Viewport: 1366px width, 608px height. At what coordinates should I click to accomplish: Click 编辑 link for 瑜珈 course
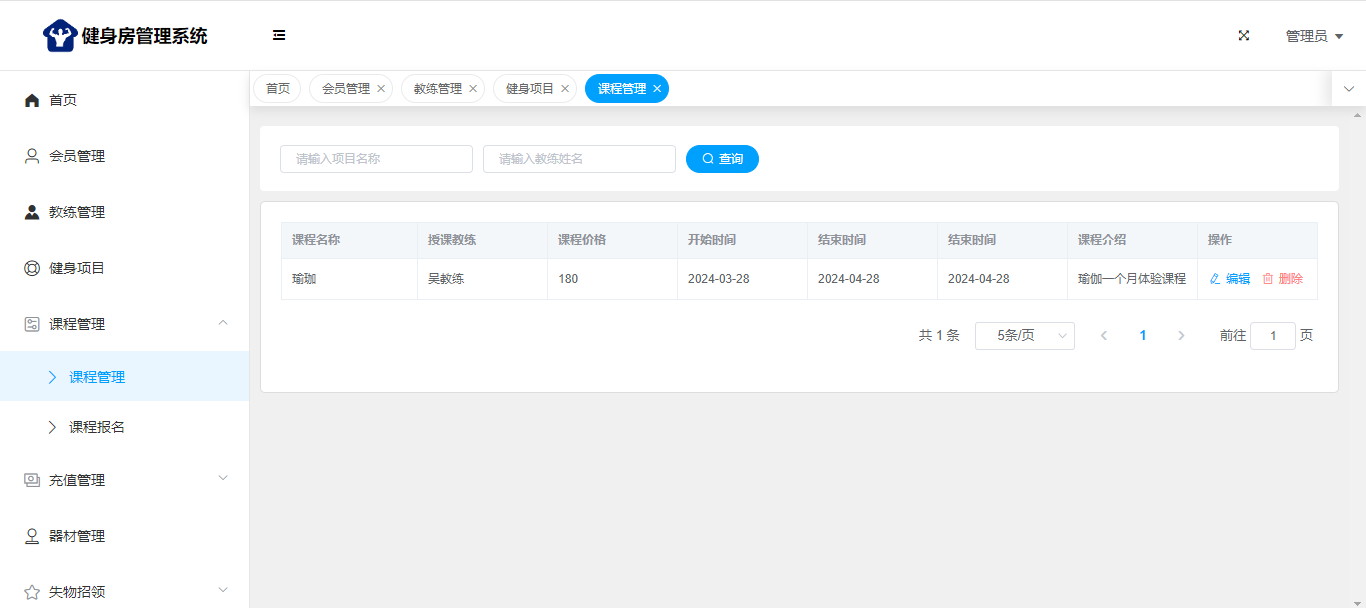pos(1230,279)
